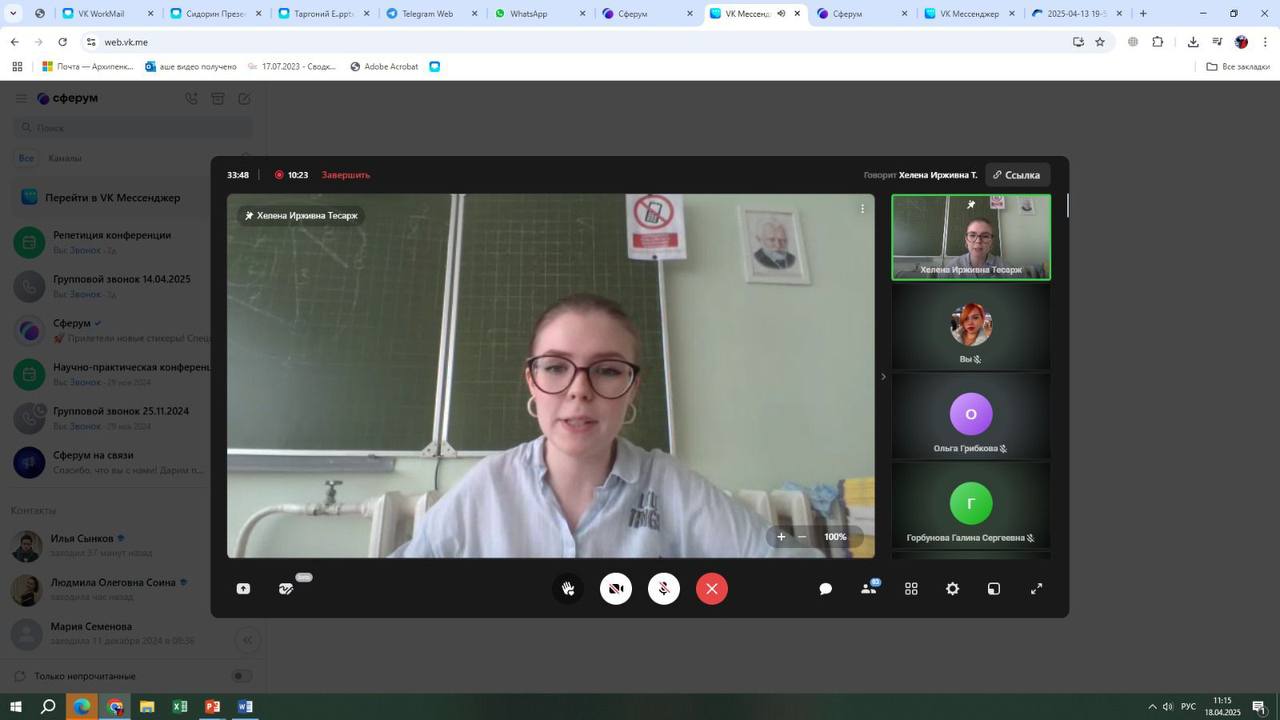Show the participants list

click(x=869, y=589)
